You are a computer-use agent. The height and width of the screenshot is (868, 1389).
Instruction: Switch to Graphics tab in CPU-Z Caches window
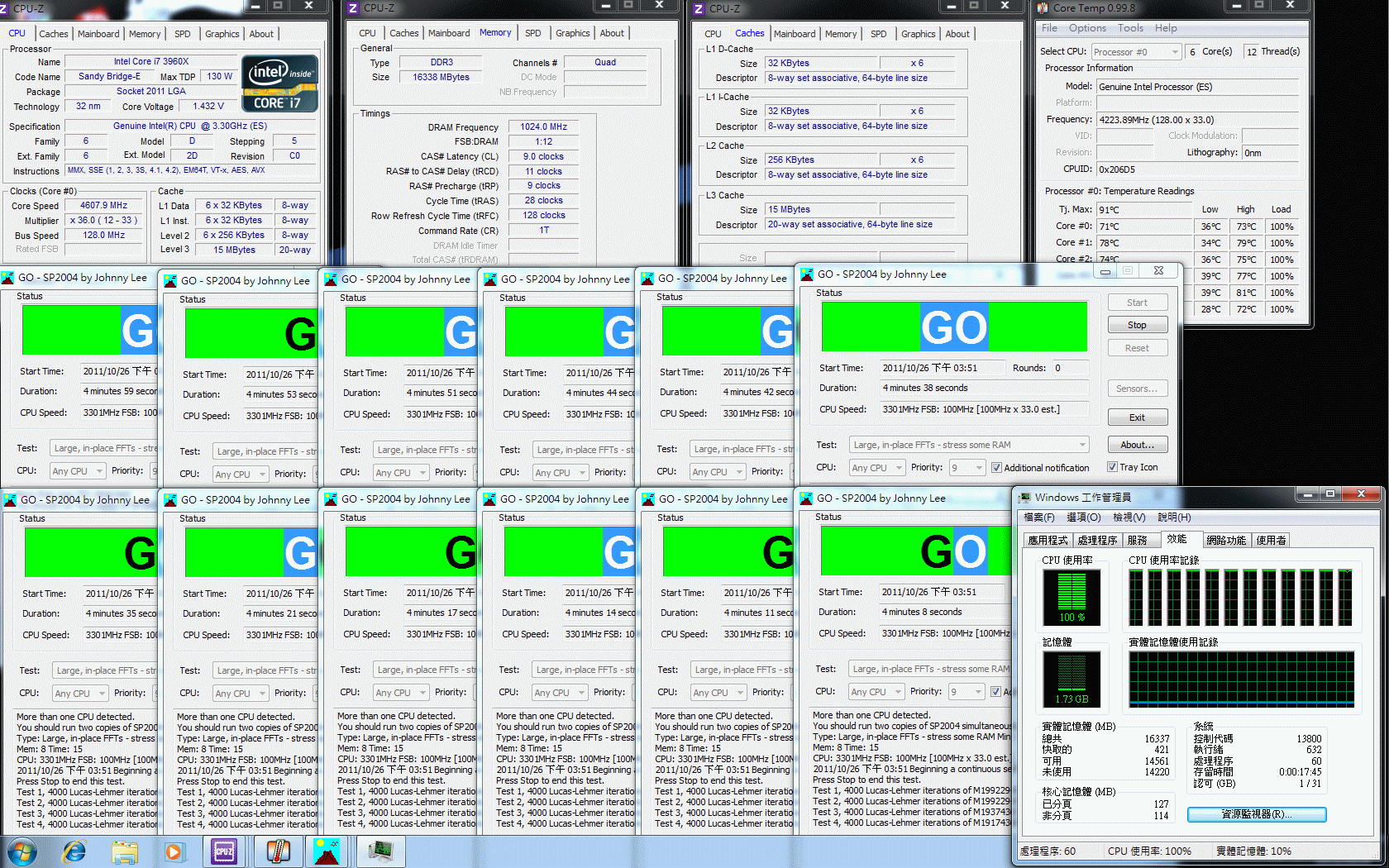click(919, 34)
